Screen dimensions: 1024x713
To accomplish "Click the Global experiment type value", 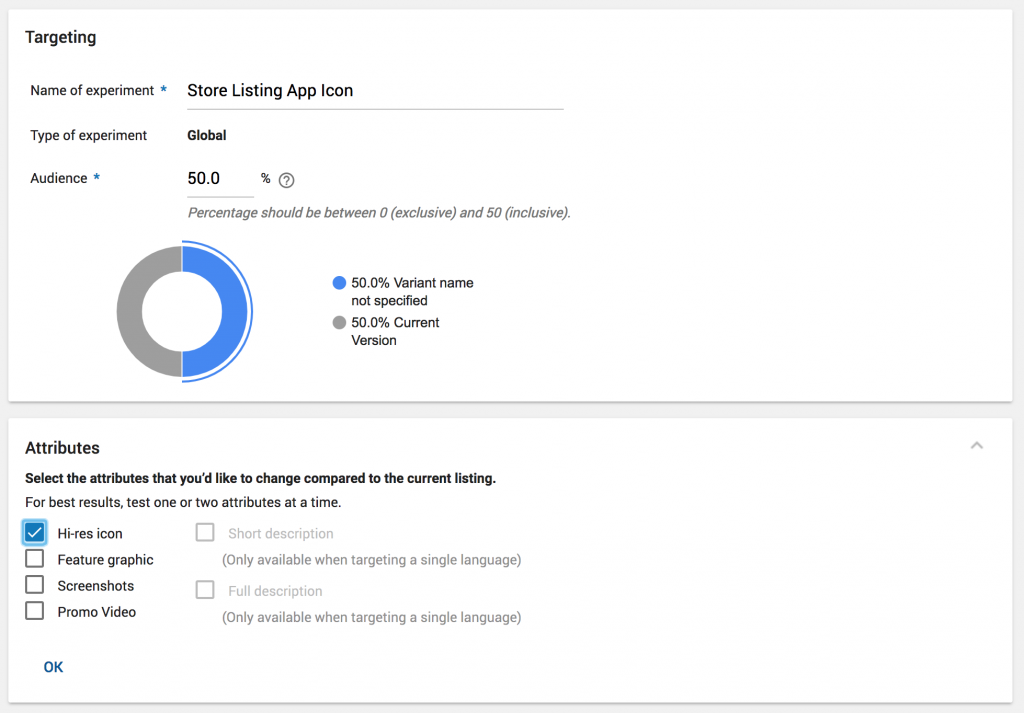I will 207,135.
